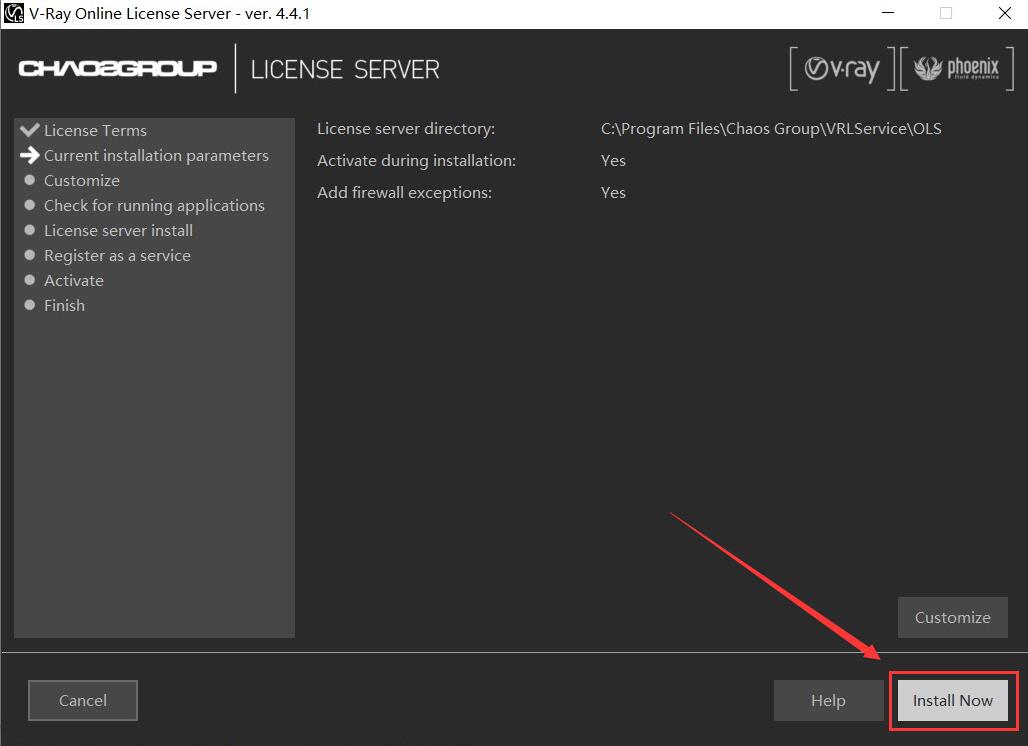This screenshot has height=746, width=1028.
Task: Click the Chaos Group logo
Action: tap(117, 69)
